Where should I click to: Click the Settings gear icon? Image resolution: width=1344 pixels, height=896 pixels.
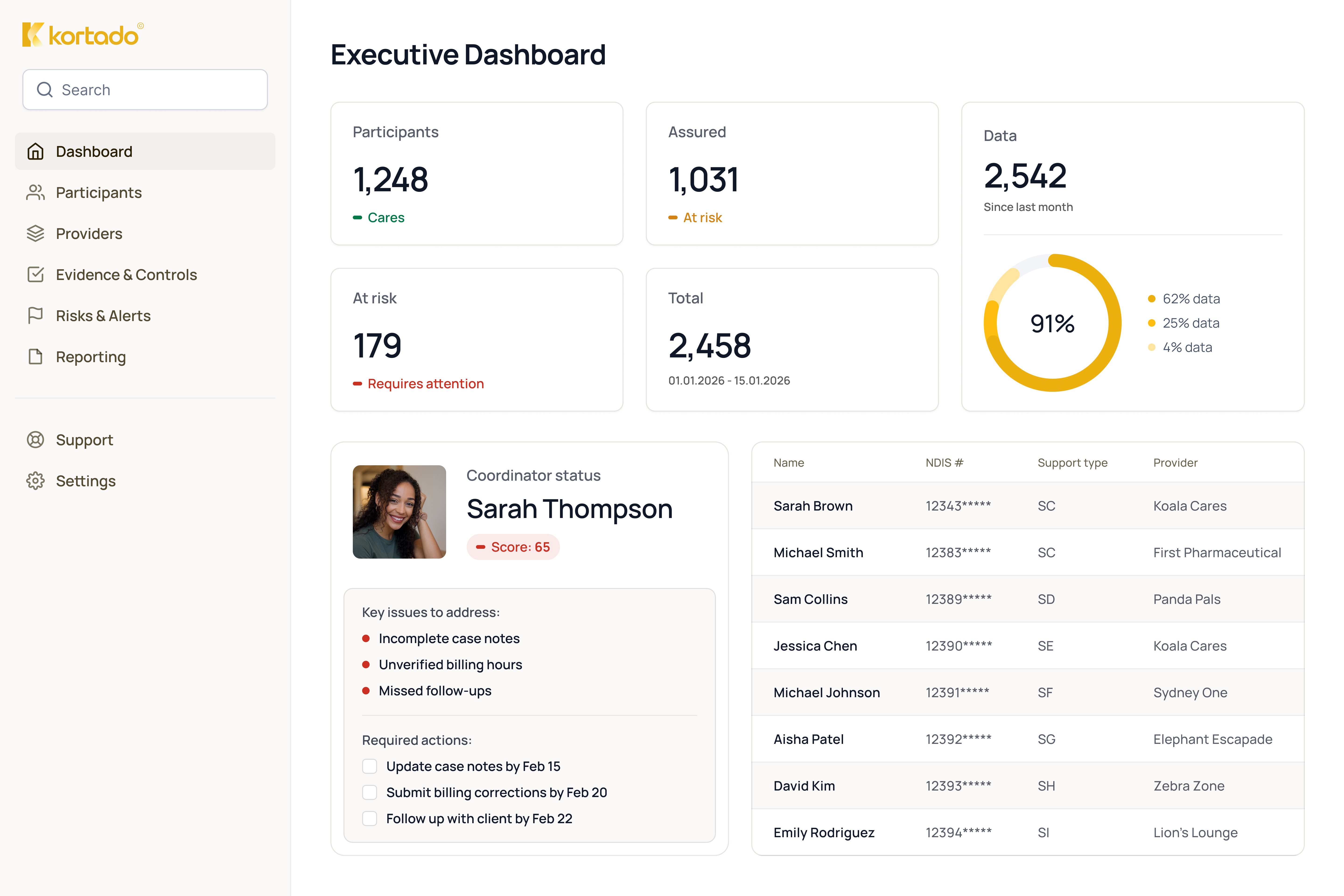click(x=35, y=481)
